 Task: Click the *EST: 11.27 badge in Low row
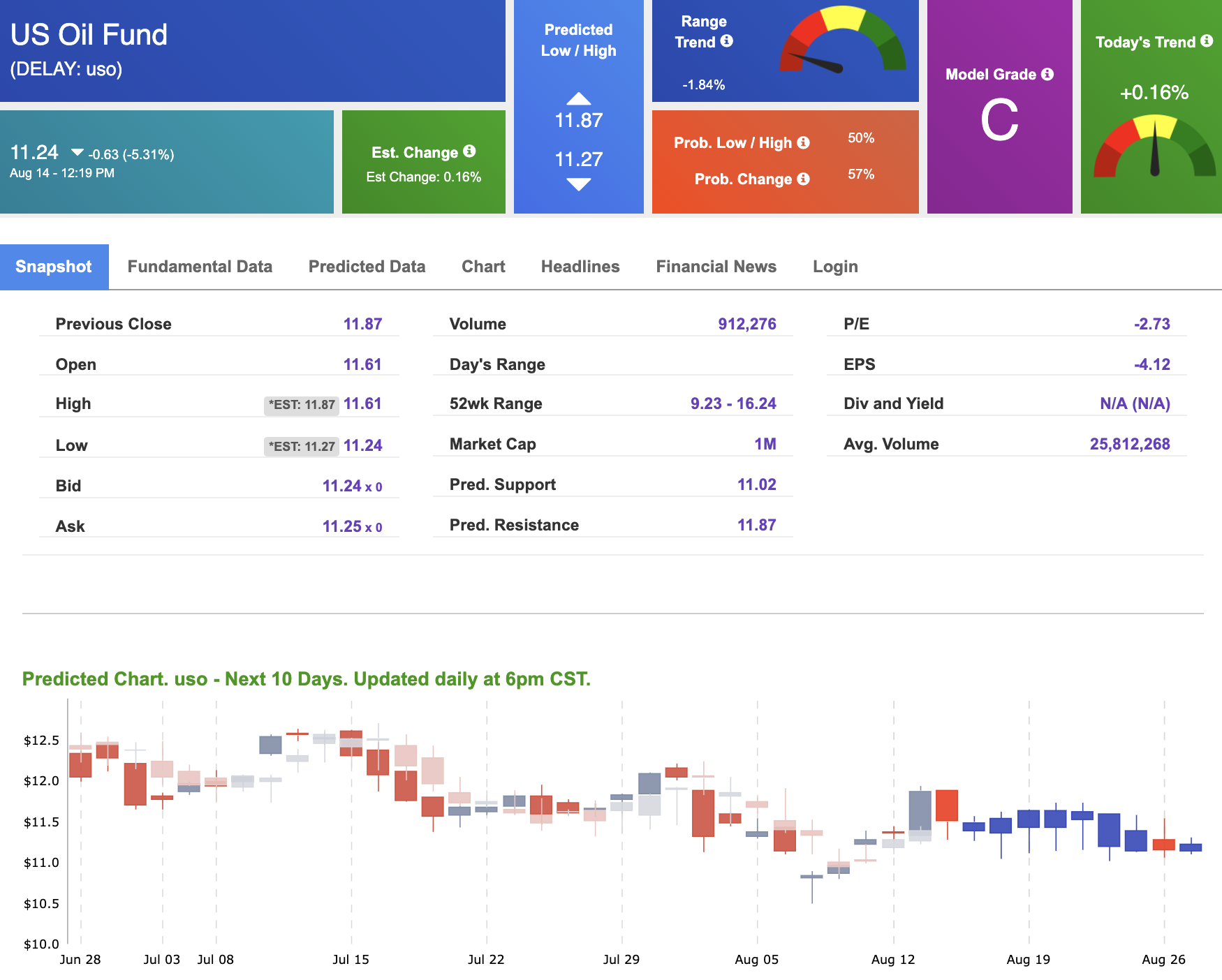click(302, 446)
